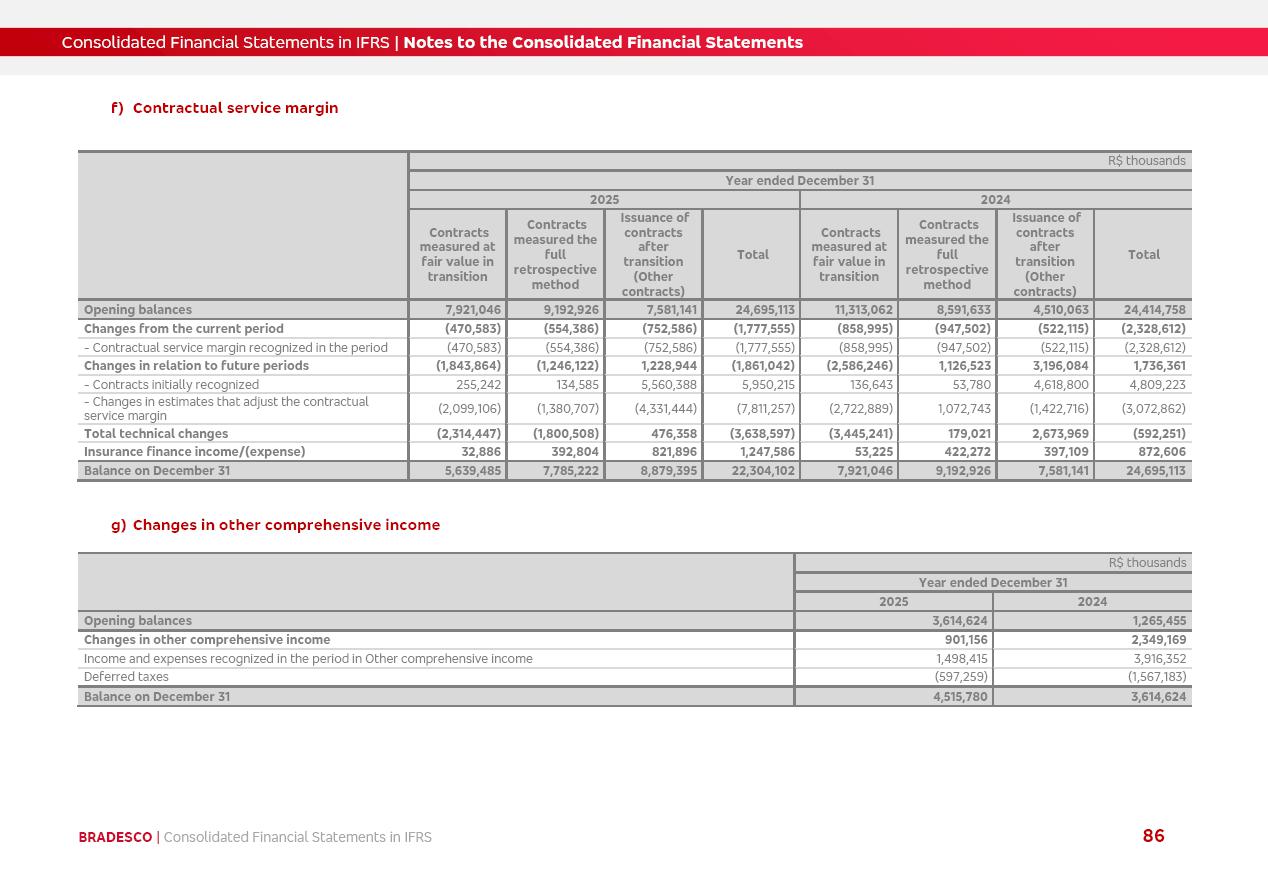
Task: Click "Notes to the Consolidated Financial Statements" header text
Action: (x=603, y=42)
